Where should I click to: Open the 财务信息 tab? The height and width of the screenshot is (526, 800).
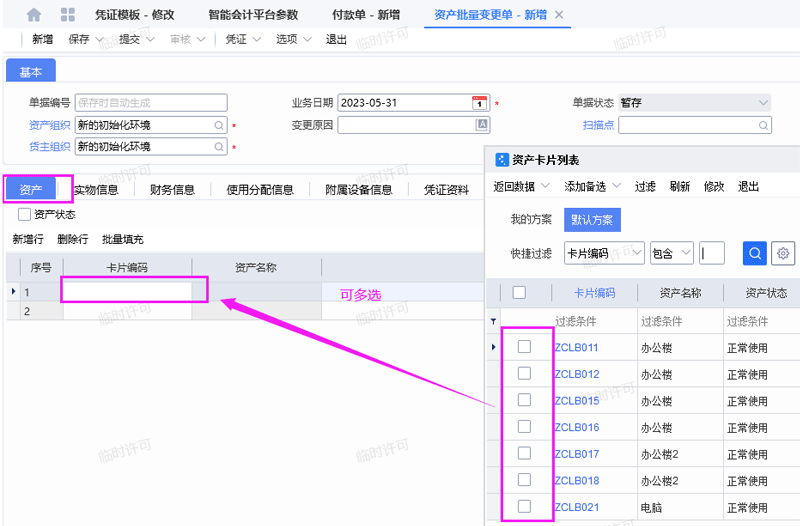[172, 190]
